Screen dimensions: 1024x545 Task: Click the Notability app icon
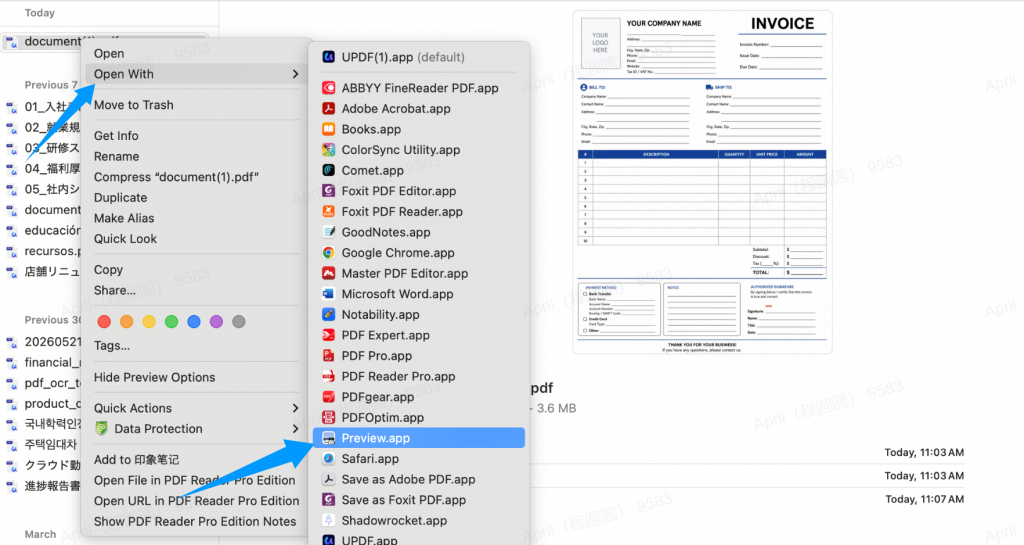pos(328,315)
